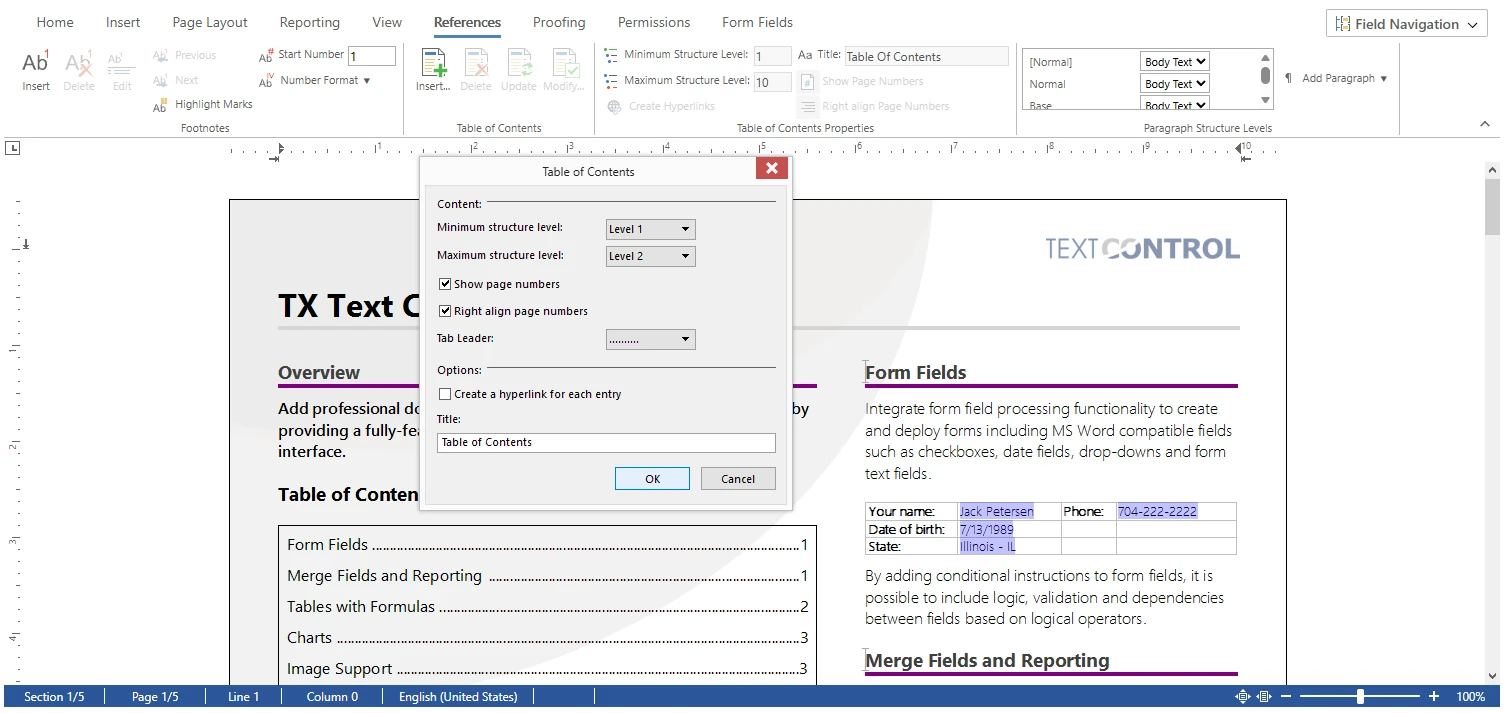Open the Minimum structure level dropdown
Image resolution: width=1505 pixels, height=713 pixels.
pos(649,229)
